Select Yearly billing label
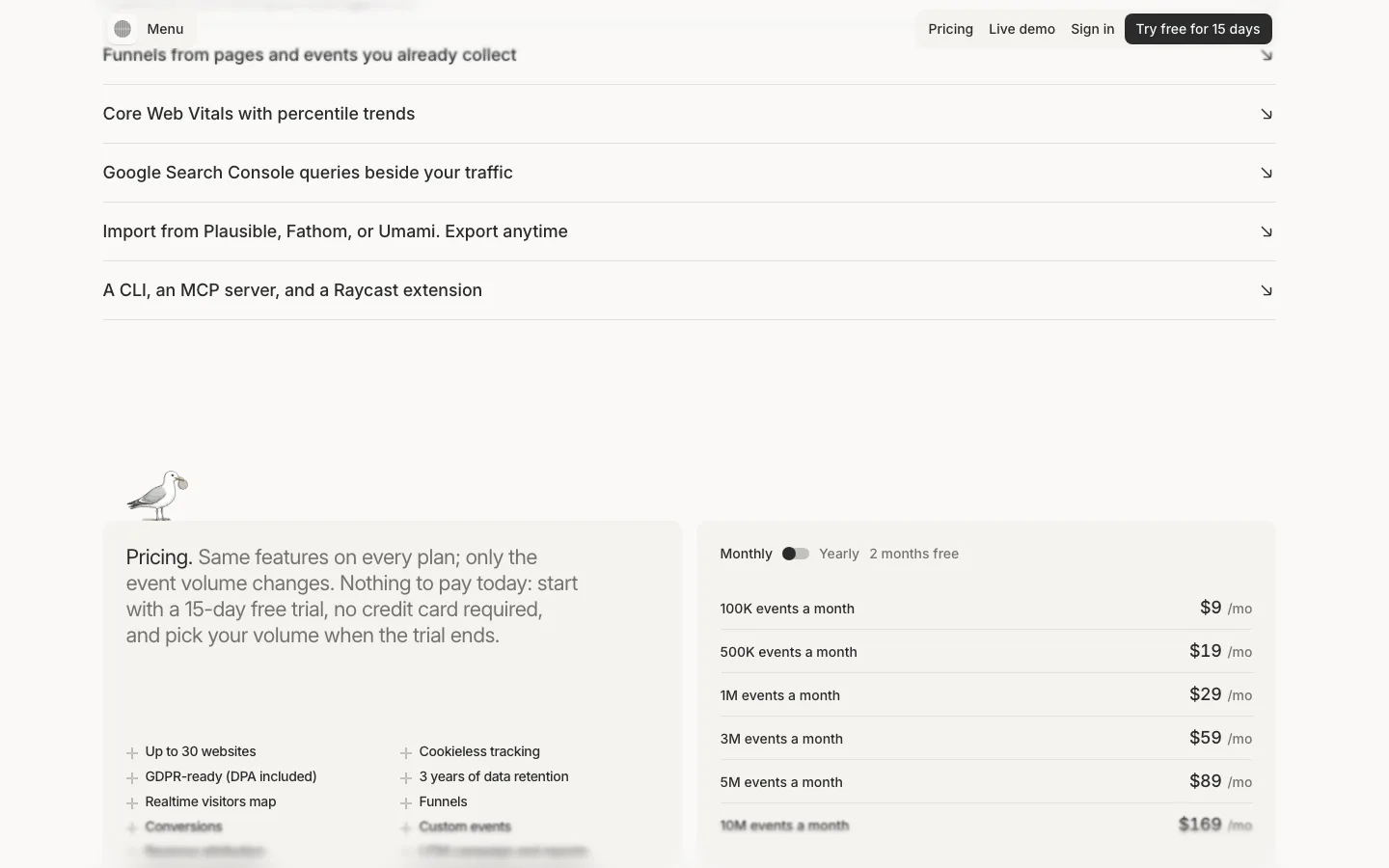The image size is (1389, 868). coord(838,554)
